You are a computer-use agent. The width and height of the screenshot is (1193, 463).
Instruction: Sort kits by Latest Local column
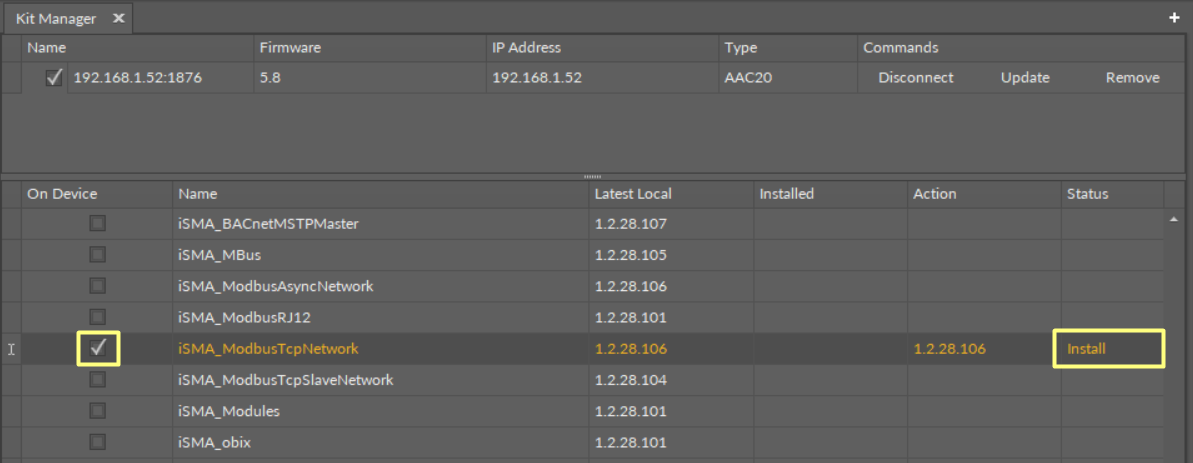click(633, 194)
